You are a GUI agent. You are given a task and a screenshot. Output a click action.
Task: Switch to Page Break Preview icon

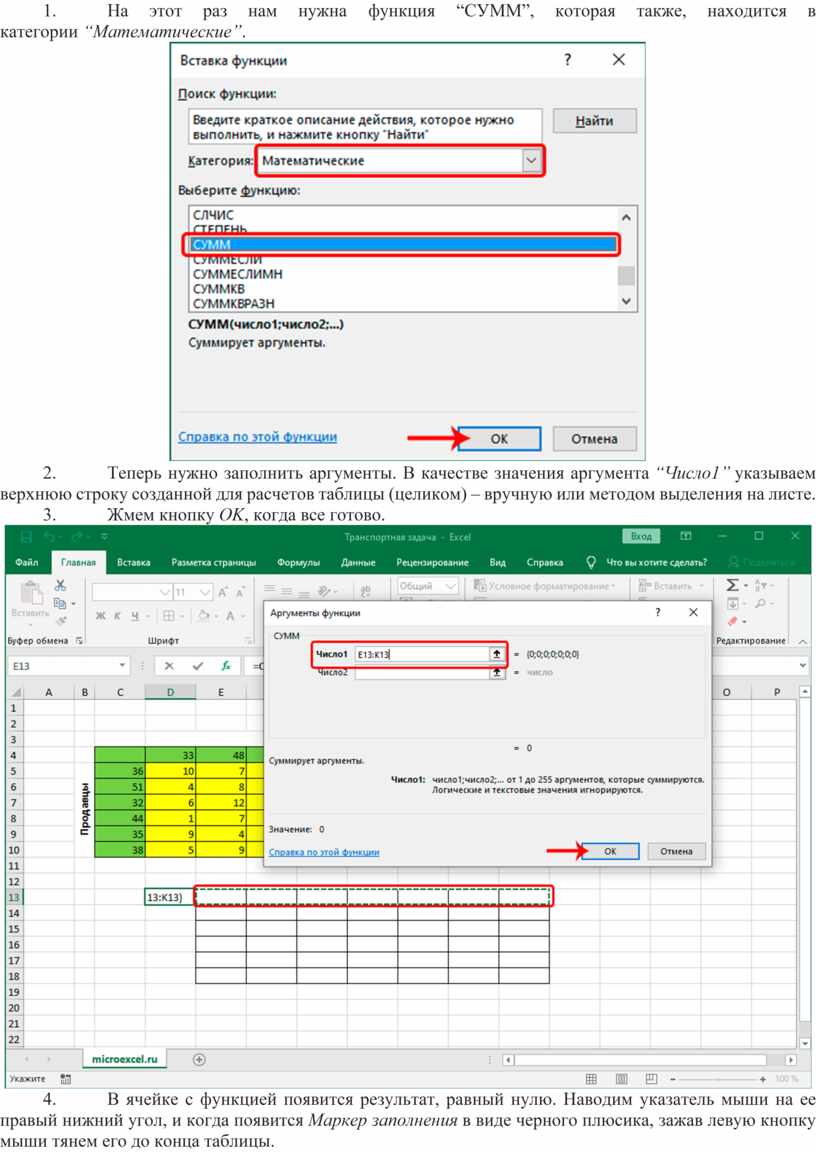tap(650, 1079)
